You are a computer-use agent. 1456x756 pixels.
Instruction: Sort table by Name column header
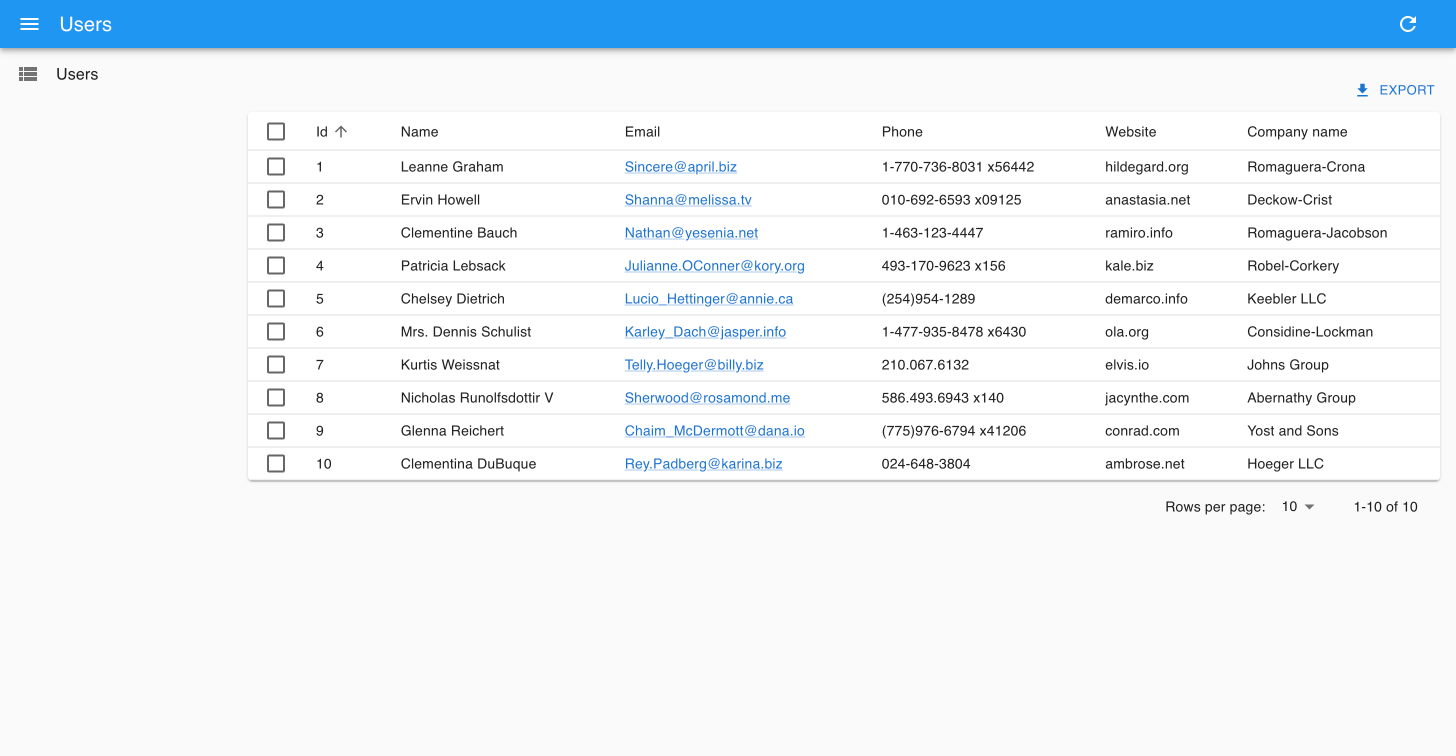419,132
